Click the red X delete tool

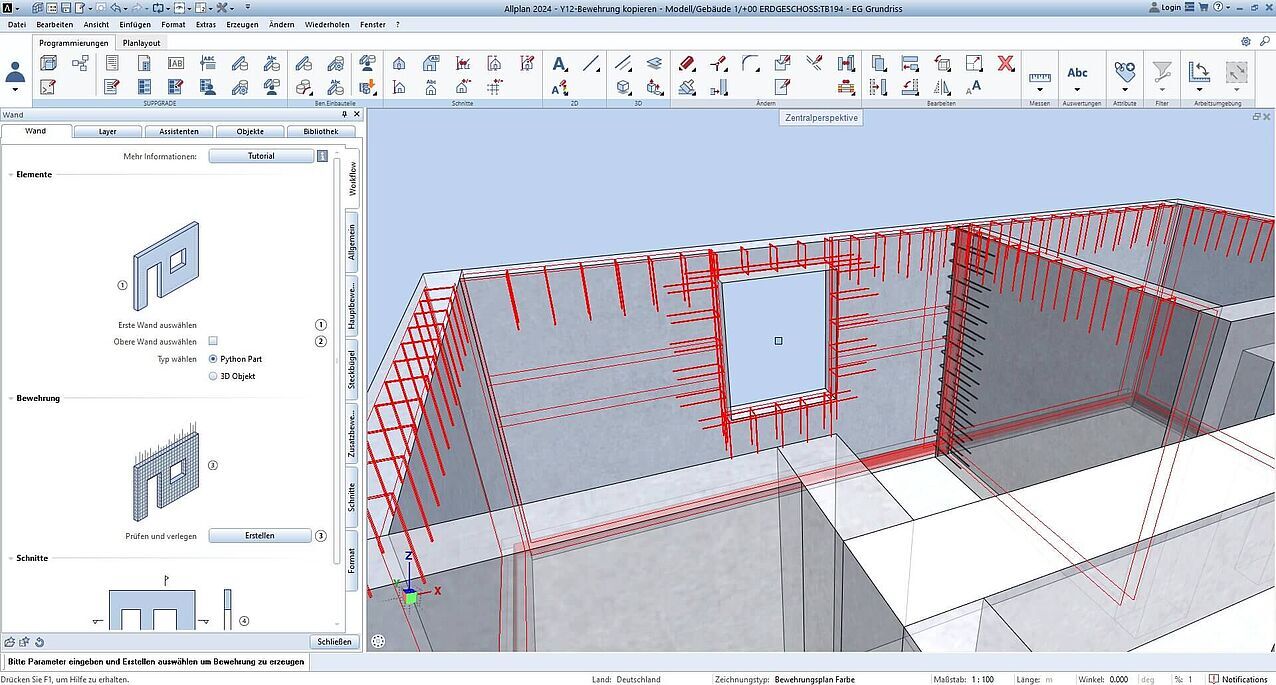pyautogui.click(x=1005, y=64)
